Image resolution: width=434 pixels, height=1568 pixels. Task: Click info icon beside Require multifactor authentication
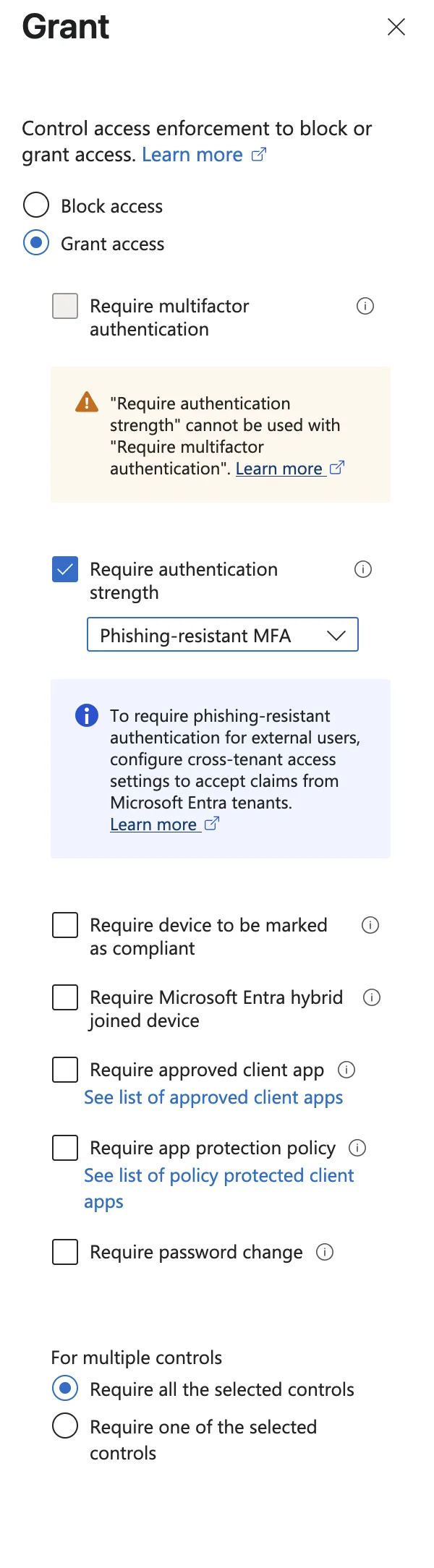tap(365, 307)
